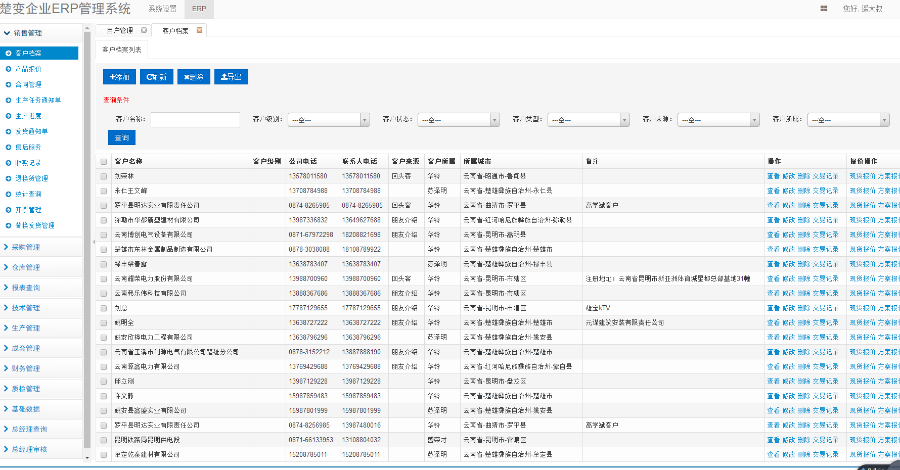
Task: Click 查看 link in row 13578011580
Action: tap(773, 176)
